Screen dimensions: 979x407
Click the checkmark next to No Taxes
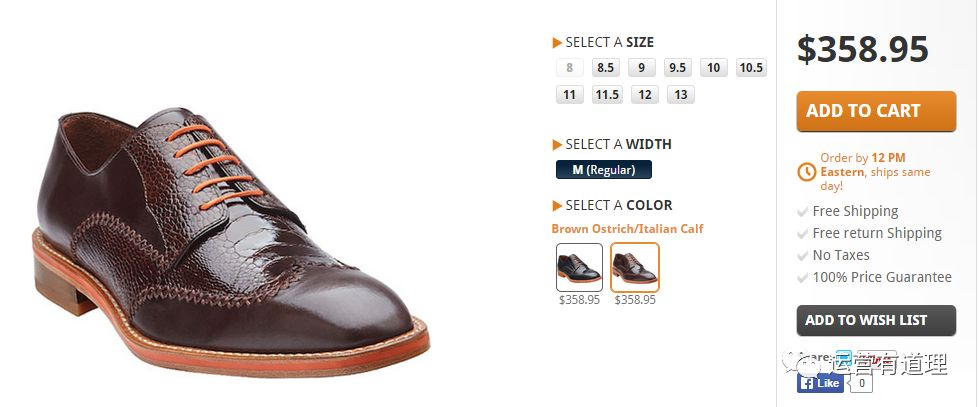803,256
